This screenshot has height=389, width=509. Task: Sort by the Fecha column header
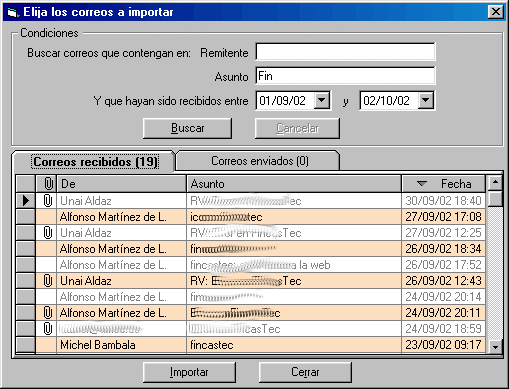[x=444, y=184]
